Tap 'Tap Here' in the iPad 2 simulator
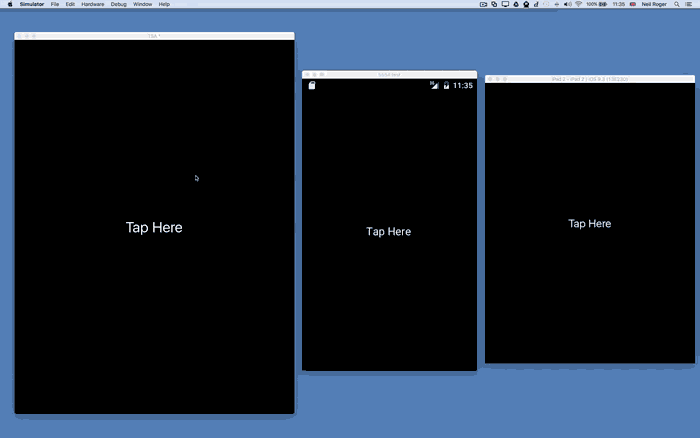 click(589, 224)
